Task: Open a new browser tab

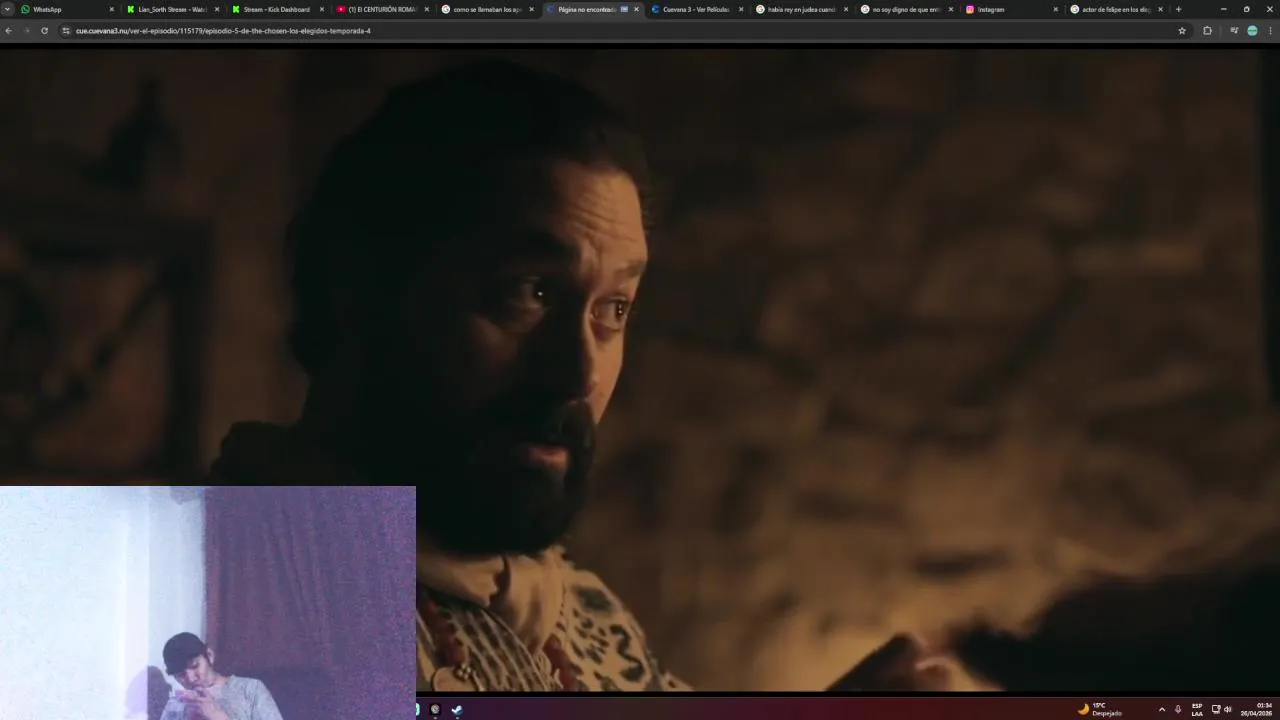Action: tap(1178, 9)
